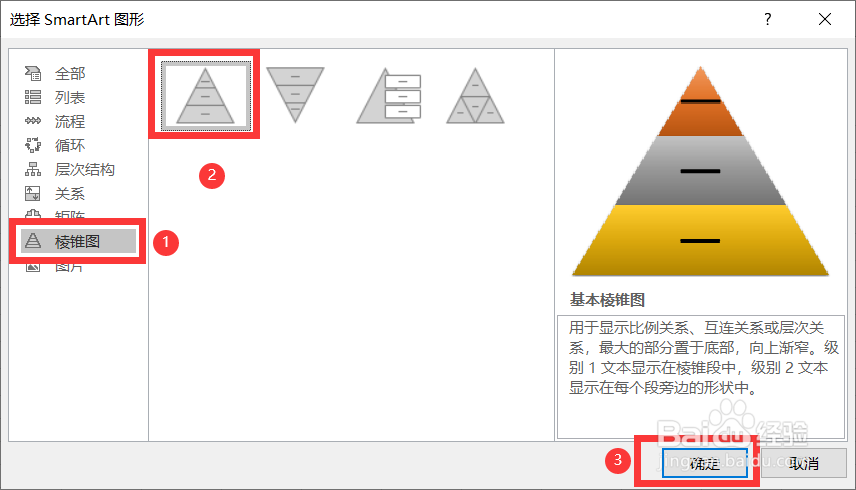Click the 全部 category icon
Screen dimensions: 856x490
click(33, 73)
